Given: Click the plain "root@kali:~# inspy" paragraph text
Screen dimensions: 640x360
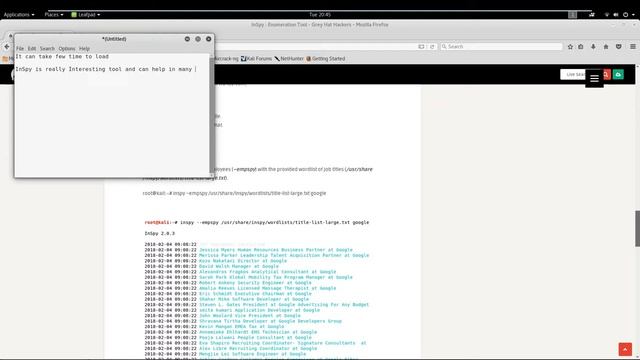Looking at the screenshot, I should coord(234,193).
